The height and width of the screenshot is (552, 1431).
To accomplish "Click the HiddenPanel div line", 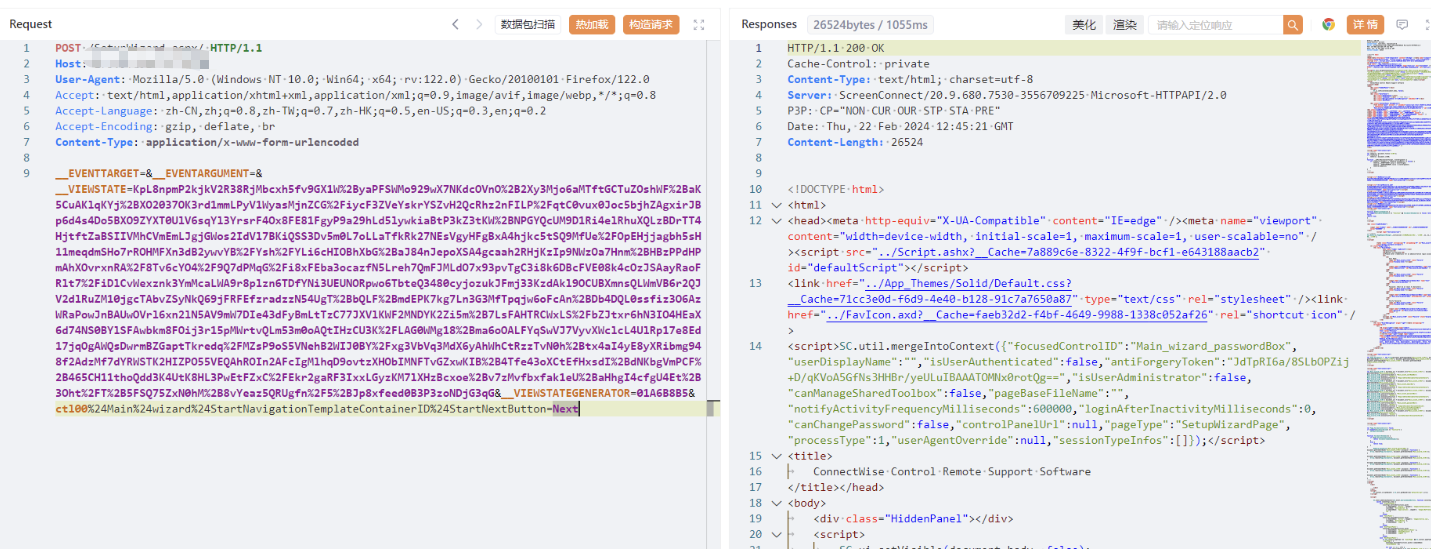I will [913, 519].
